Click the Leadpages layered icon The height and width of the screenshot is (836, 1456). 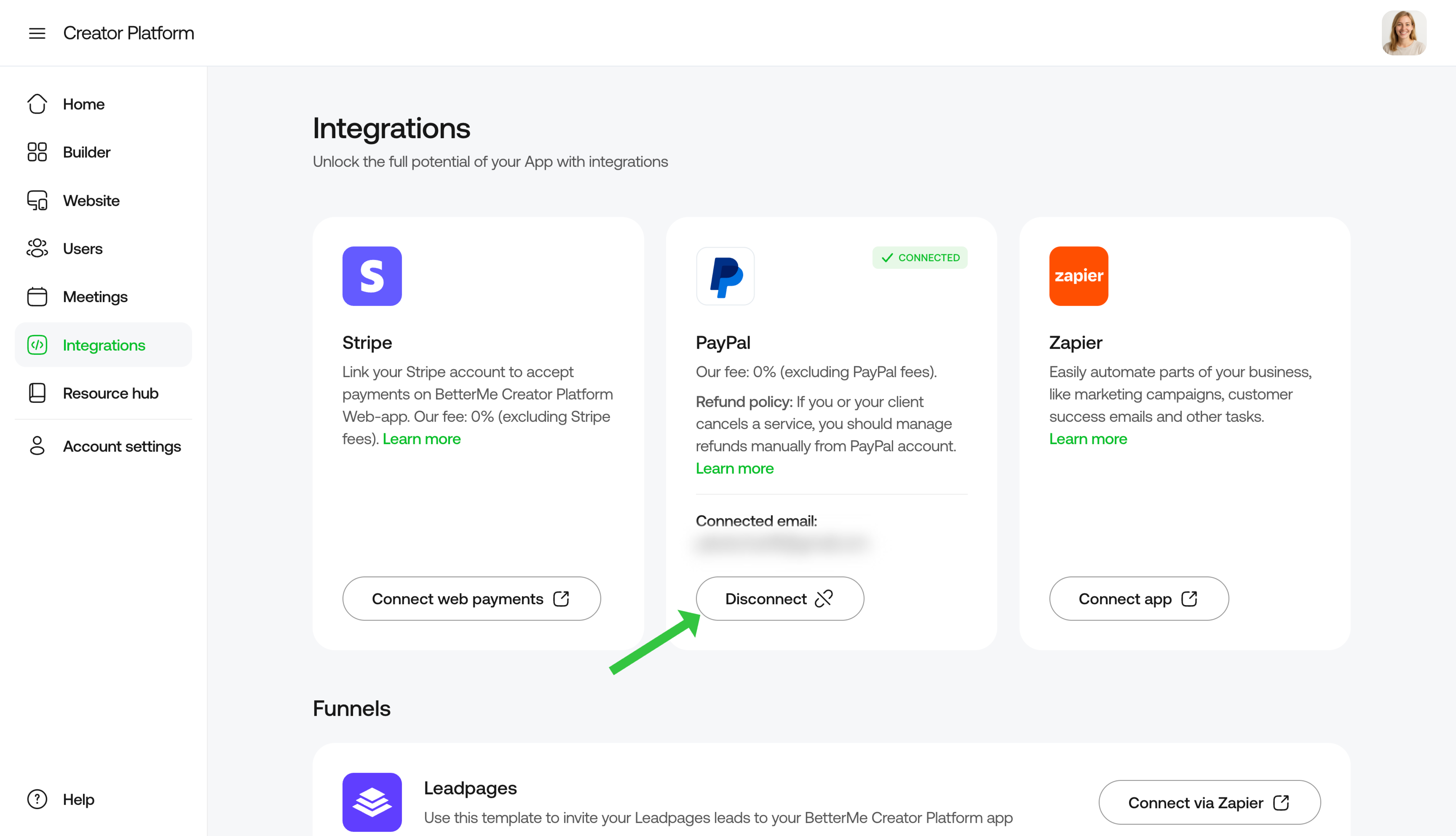click(x=372, y=802)
